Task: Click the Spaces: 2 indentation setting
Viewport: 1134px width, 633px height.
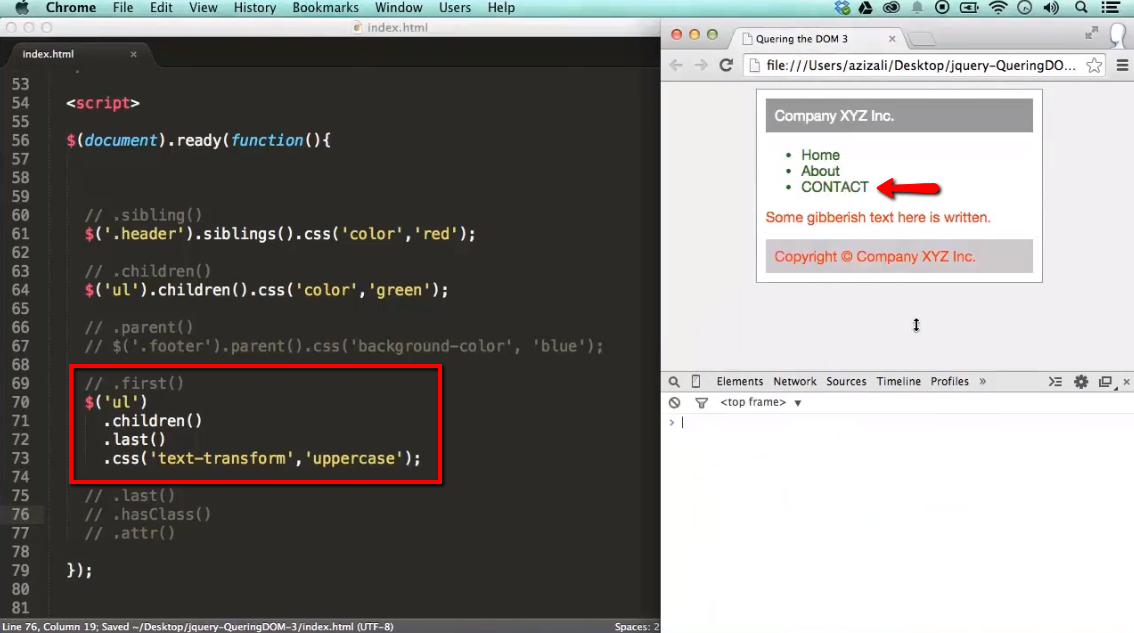Action: 636,626
